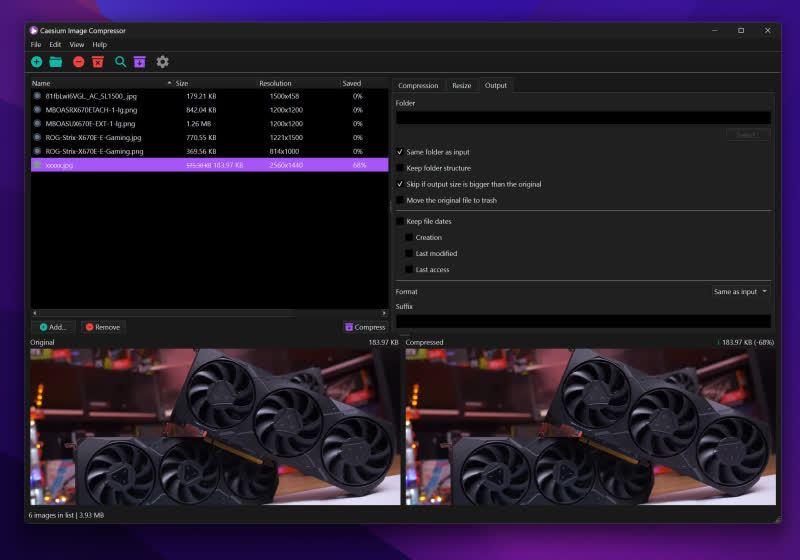Click the open folder toolbar icon

pyautogui.click(x=56, y=62)
